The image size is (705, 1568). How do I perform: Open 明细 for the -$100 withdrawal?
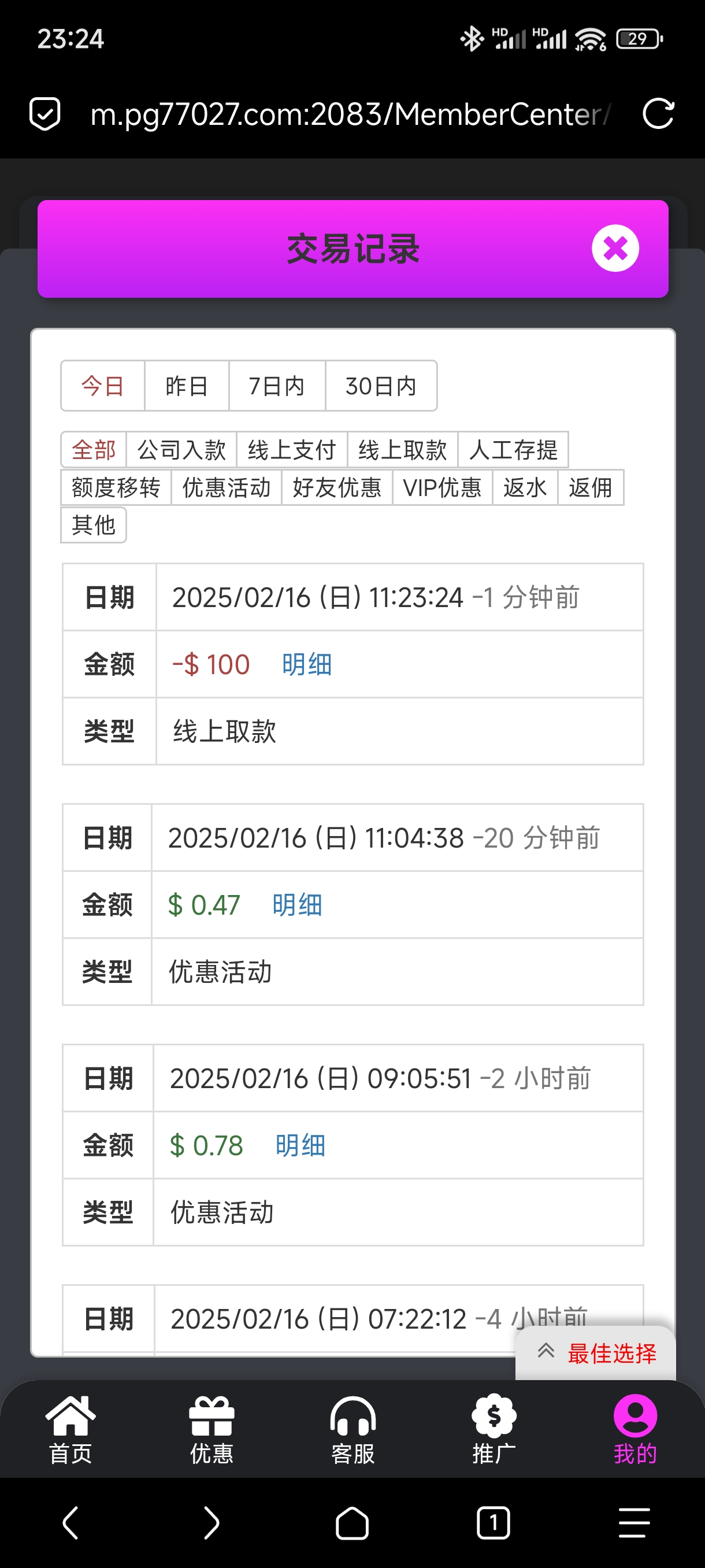tap(307, 664)
